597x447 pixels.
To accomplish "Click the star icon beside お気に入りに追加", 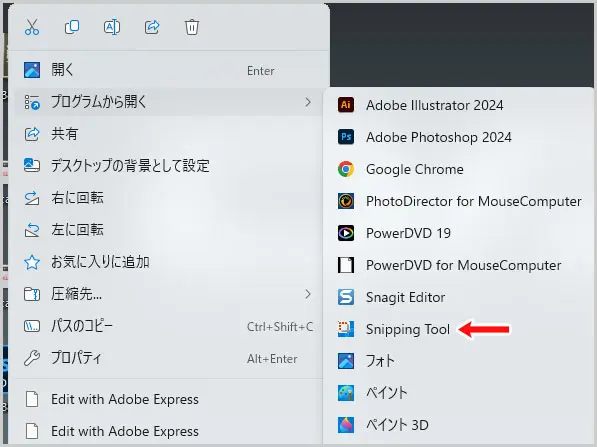I will pos(32,262).
